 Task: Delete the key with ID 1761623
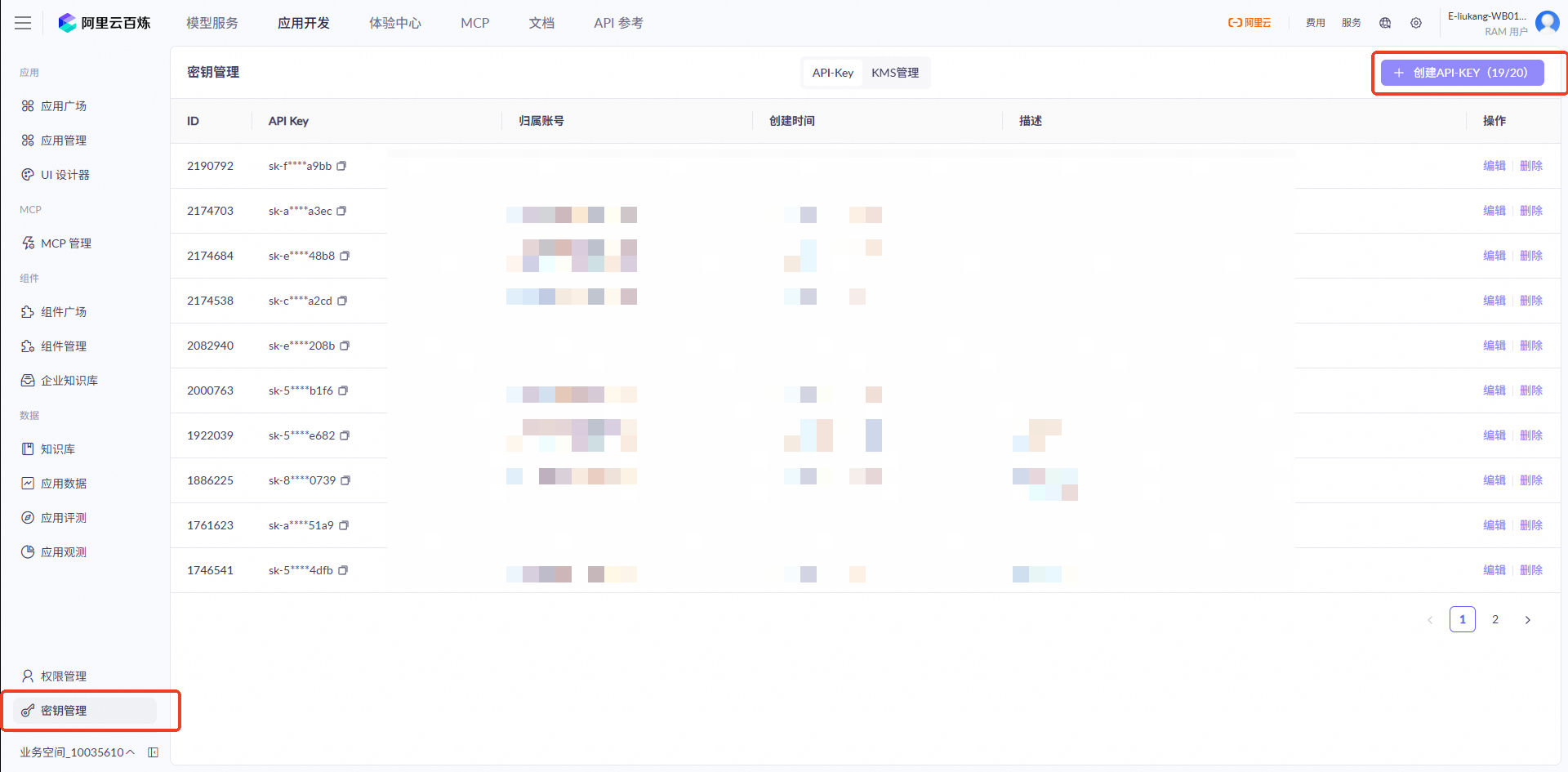(1531, 525)
